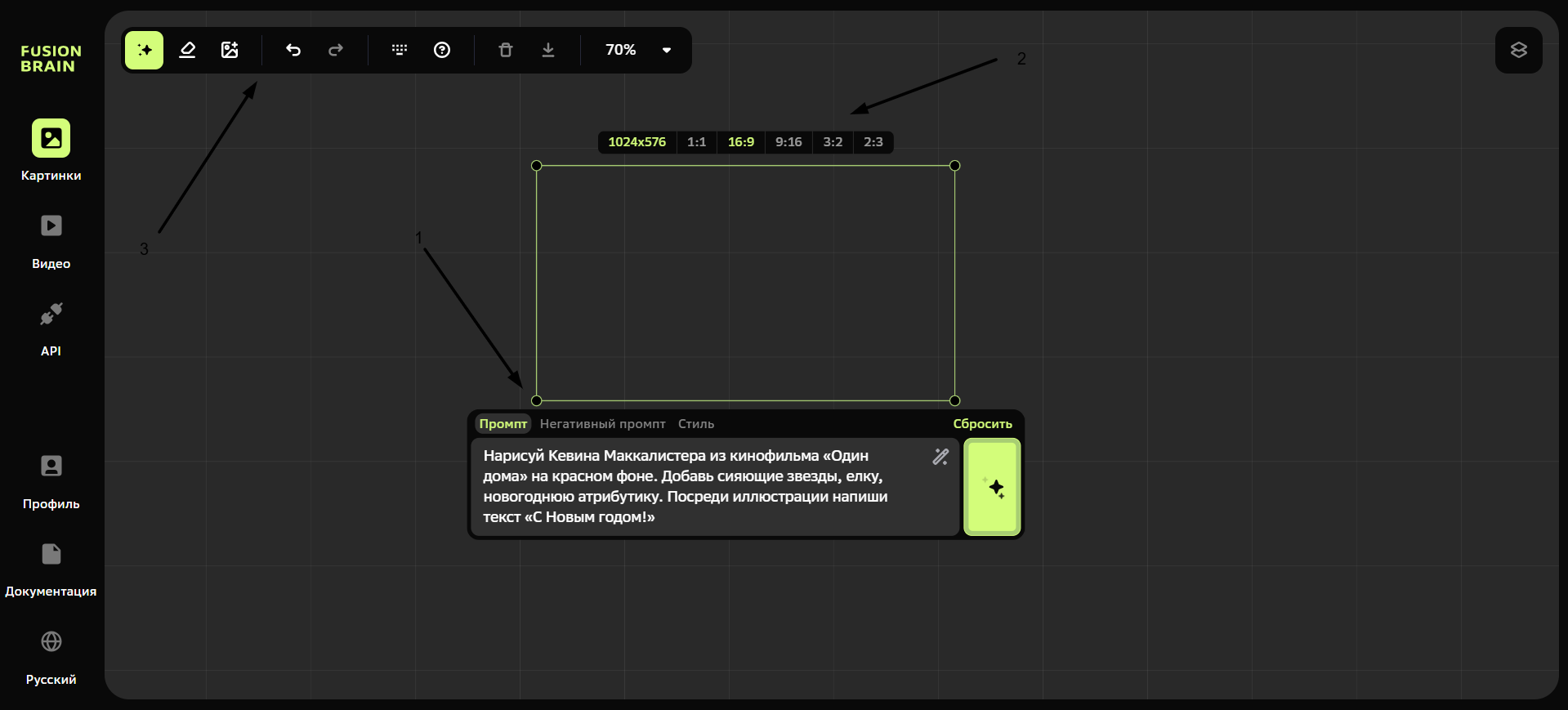The height and width of the screenshot is (710, 1568).
Task: Open the layers panel icon
Action: pos(1518,51)
